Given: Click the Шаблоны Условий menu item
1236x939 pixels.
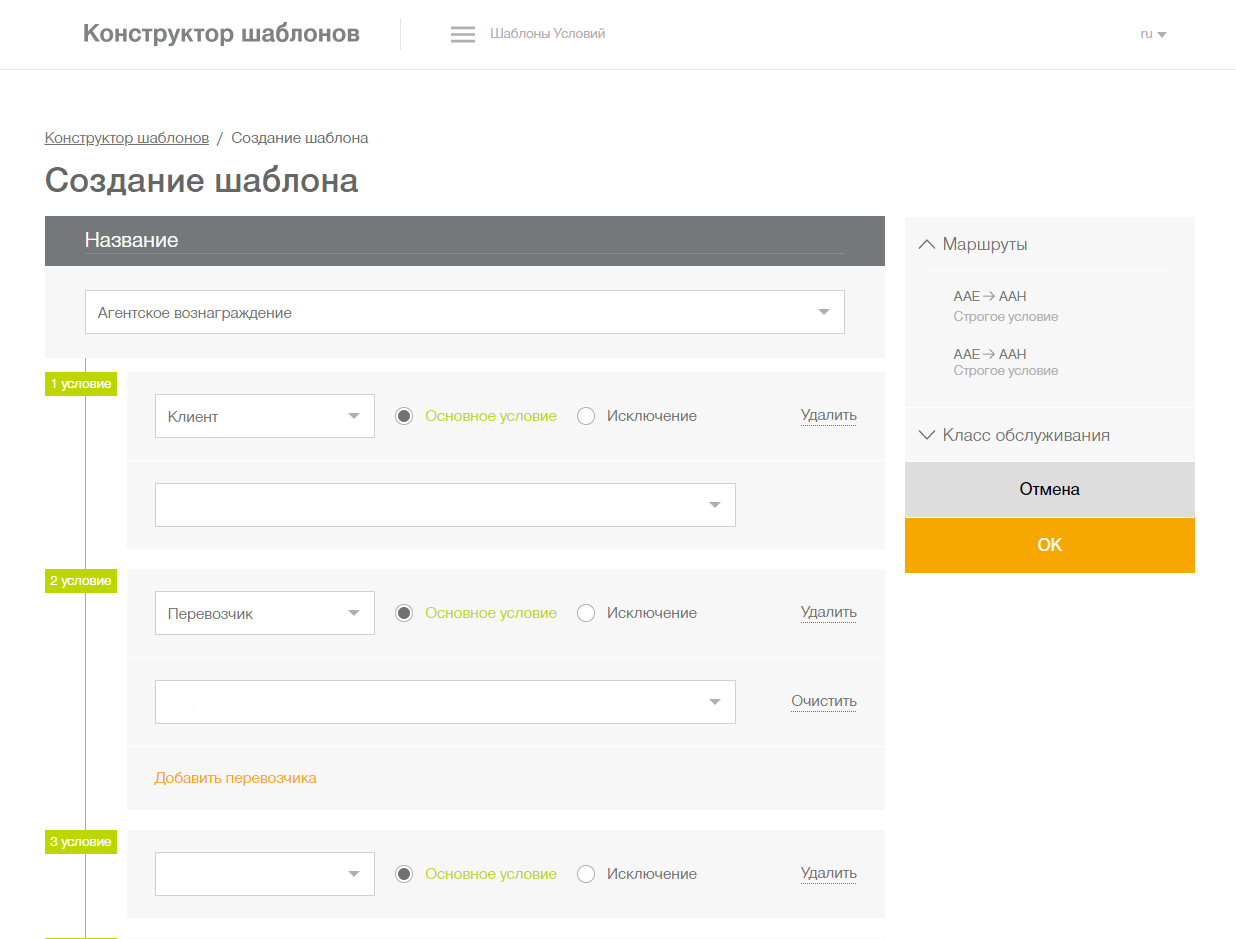Looking at the screenshot, I should pyautogui.click(x=547, y=34).
